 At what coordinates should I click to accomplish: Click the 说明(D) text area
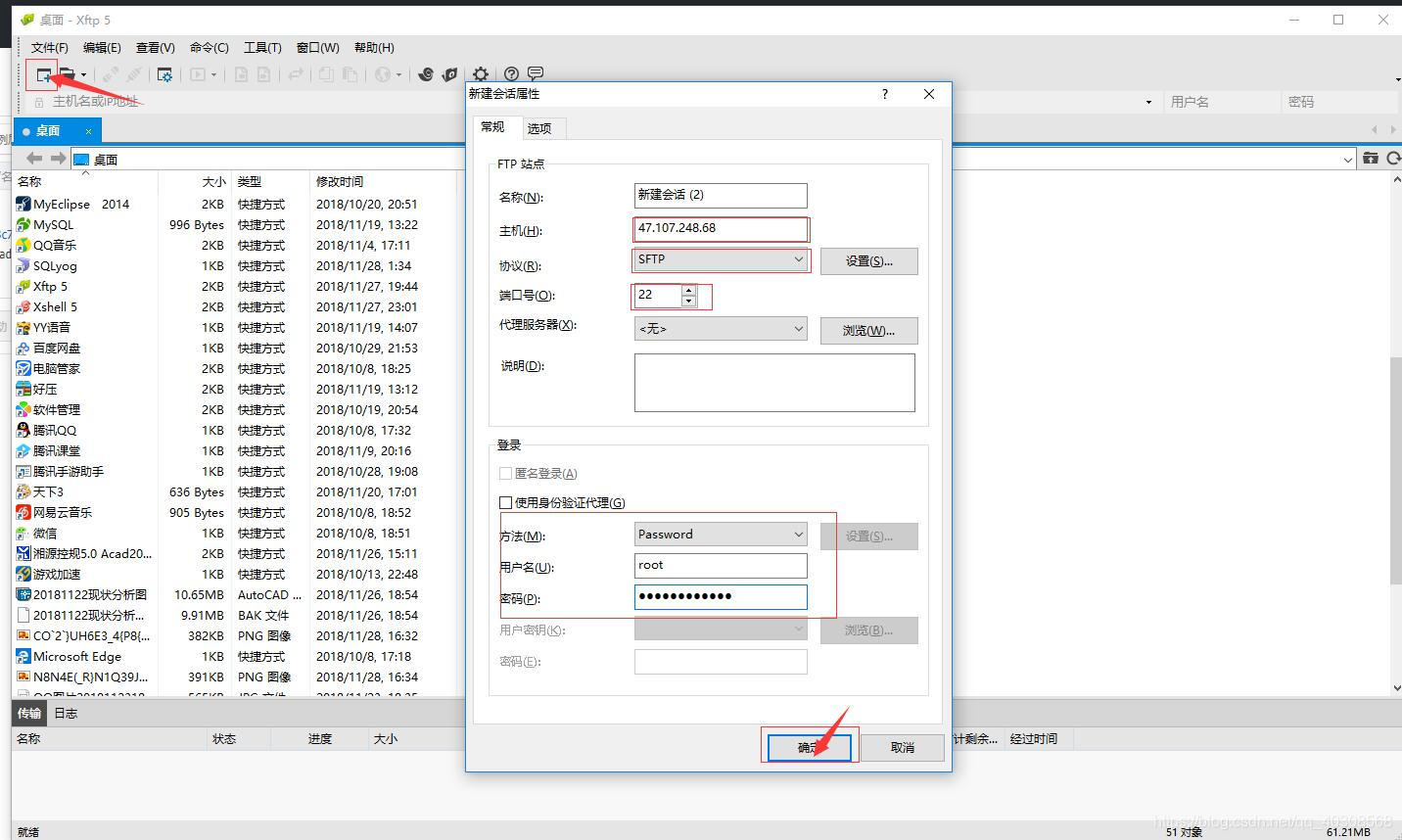(774, 383)
